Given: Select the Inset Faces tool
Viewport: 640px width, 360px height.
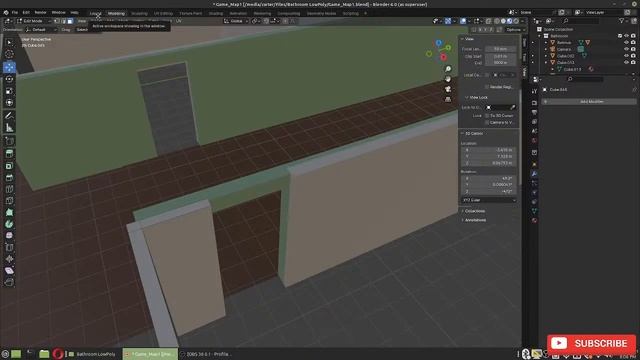Looking at the screenshot, I should [x=9, y=166].
